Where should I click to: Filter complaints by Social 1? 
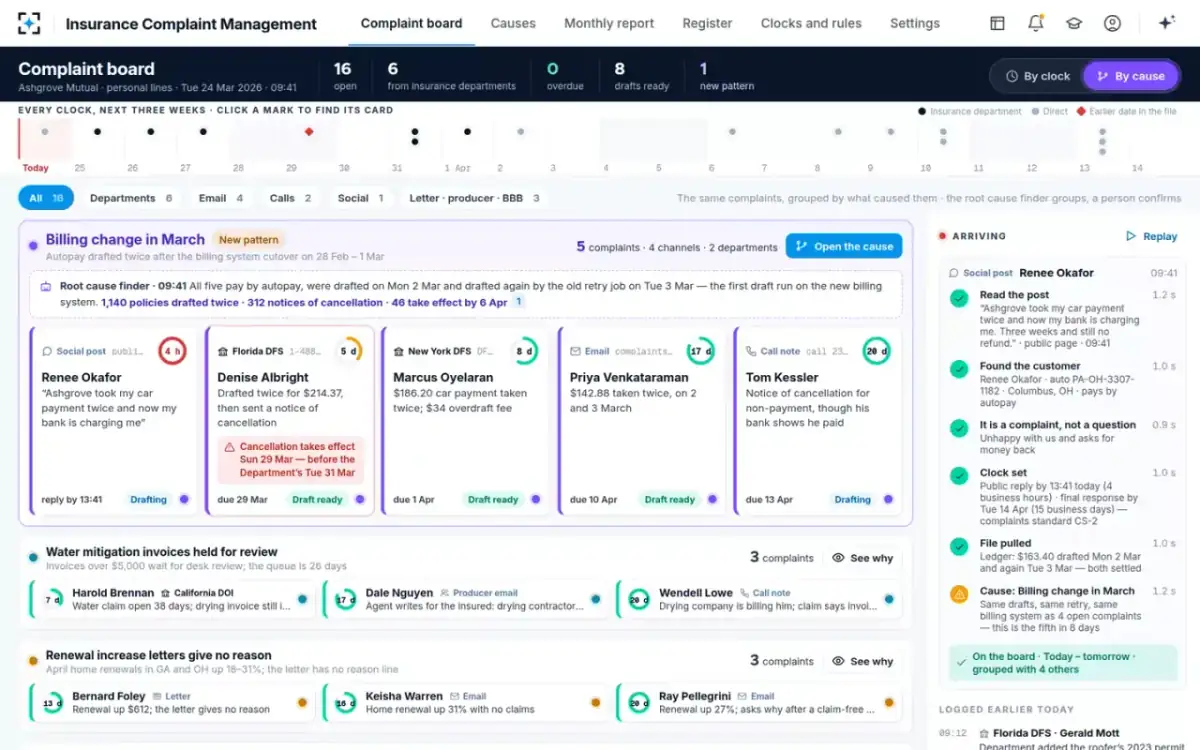click(x=360, y=198)
